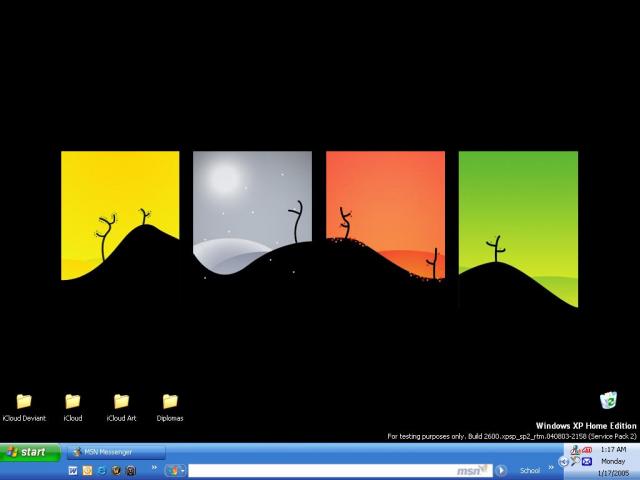Screen dimensions: 640x480
Task: Launch Internet Explorer from Quick Launch
Action: click(102, 471)
